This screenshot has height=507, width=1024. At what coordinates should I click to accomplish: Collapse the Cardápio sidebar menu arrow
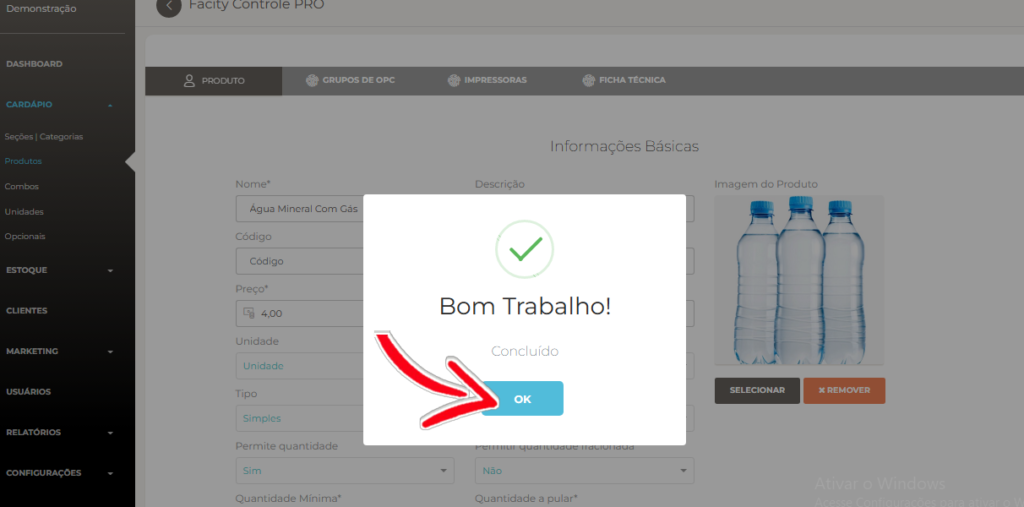pyautogui.click(x=110, y=105)
